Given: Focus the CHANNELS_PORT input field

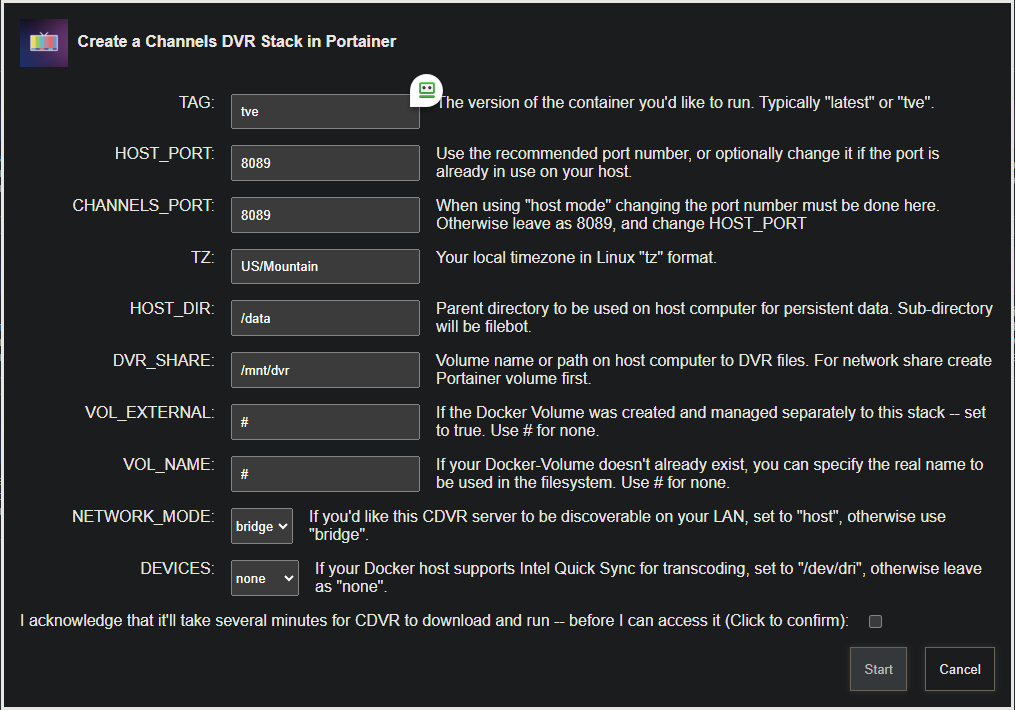Looking at the screenshot, I should click(324, 215).
